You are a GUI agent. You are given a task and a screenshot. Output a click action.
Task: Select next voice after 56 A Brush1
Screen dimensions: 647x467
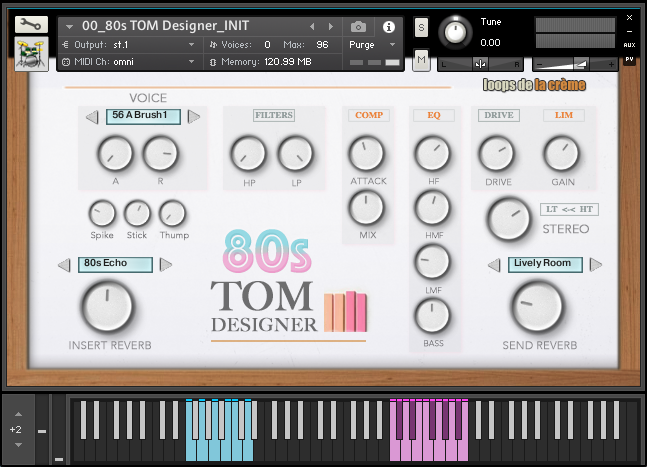click(x=194, y=117)
